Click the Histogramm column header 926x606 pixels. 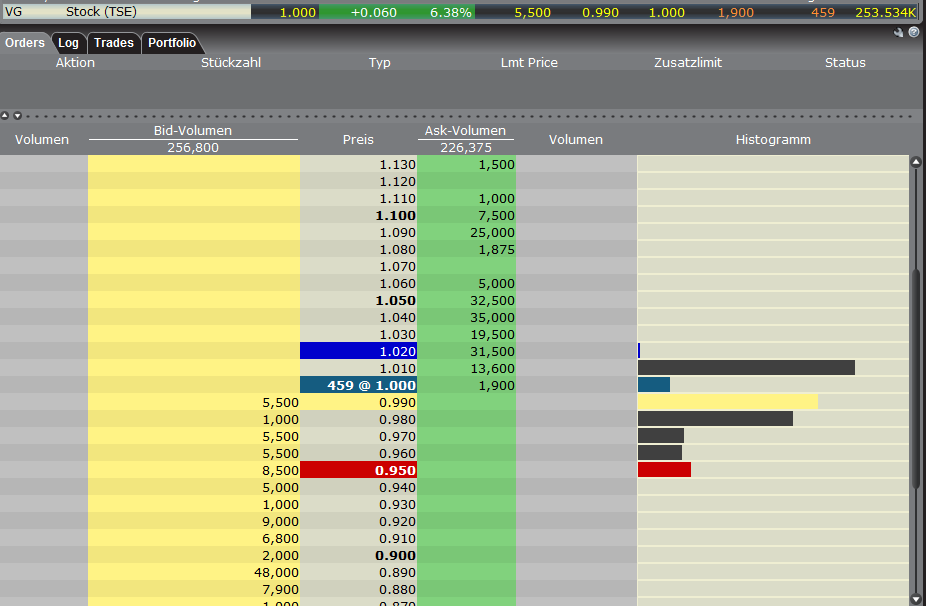point(772,139)
